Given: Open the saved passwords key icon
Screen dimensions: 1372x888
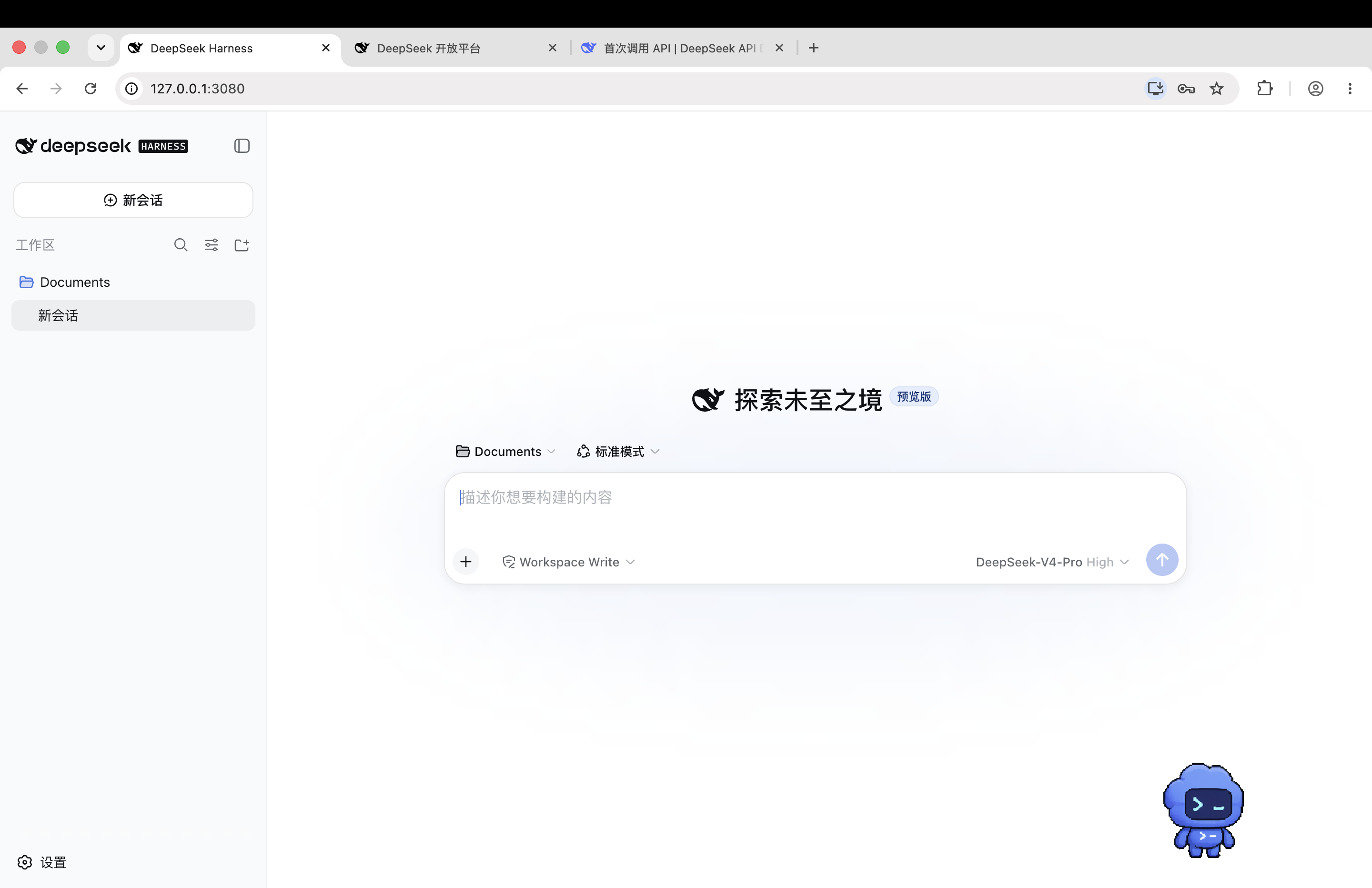Looking at the screenshot, I should (x=1186, y=88).
